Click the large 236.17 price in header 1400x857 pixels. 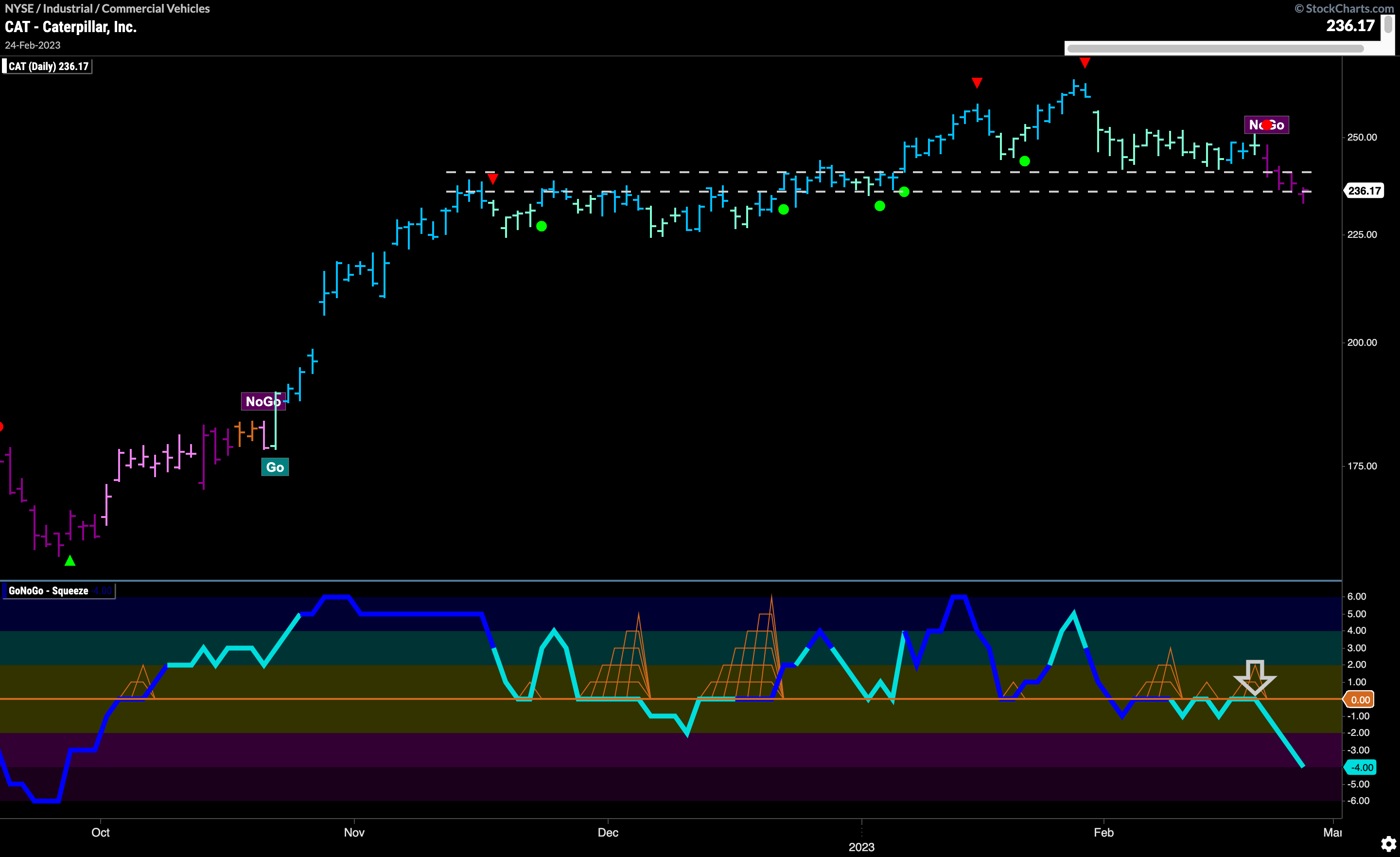tap(1350, 26)
